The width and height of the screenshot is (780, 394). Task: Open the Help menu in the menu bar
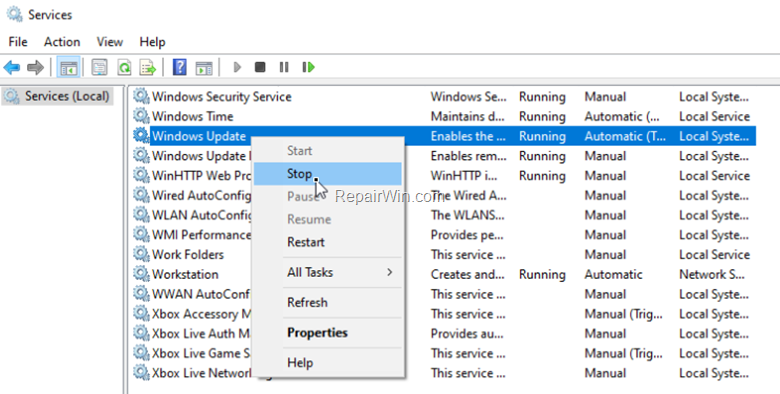tap(152, 42)
